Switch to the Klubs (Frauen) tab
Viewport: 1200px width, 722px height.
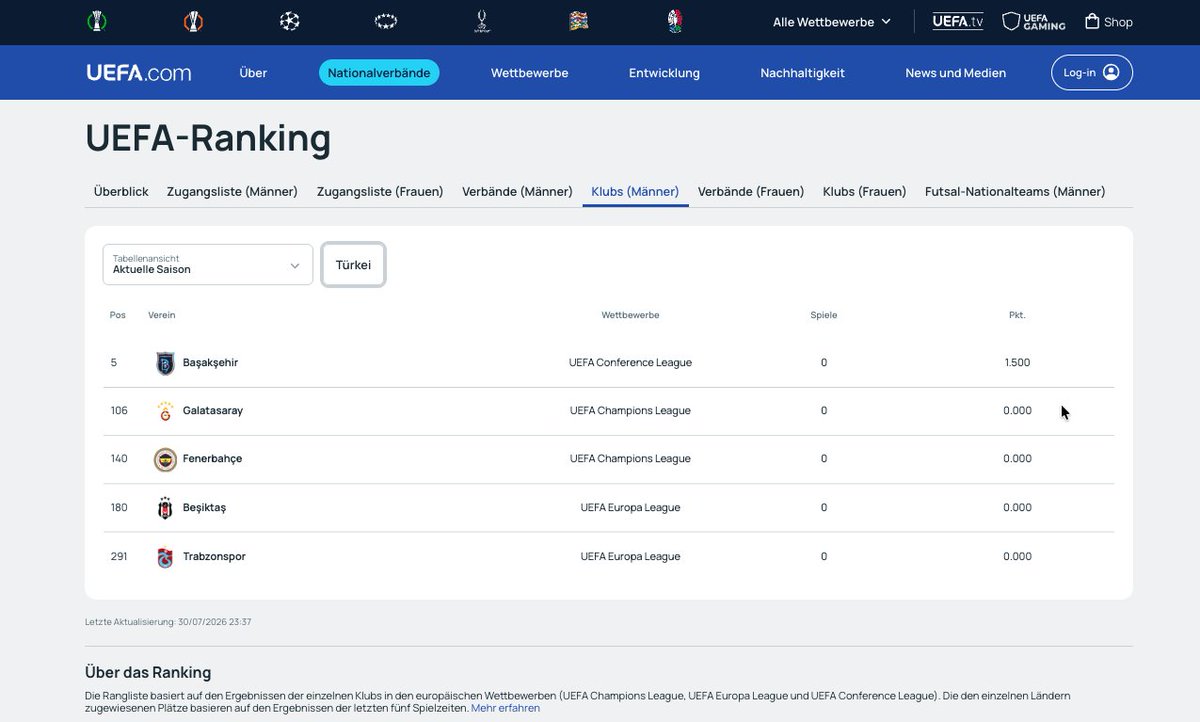(x=864, y=191)
